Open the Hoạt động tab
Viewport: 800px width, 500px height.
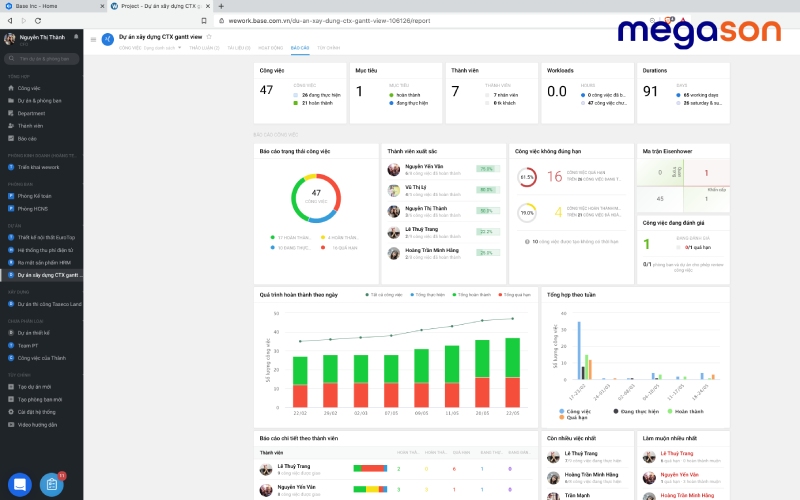tap(270, 47)
